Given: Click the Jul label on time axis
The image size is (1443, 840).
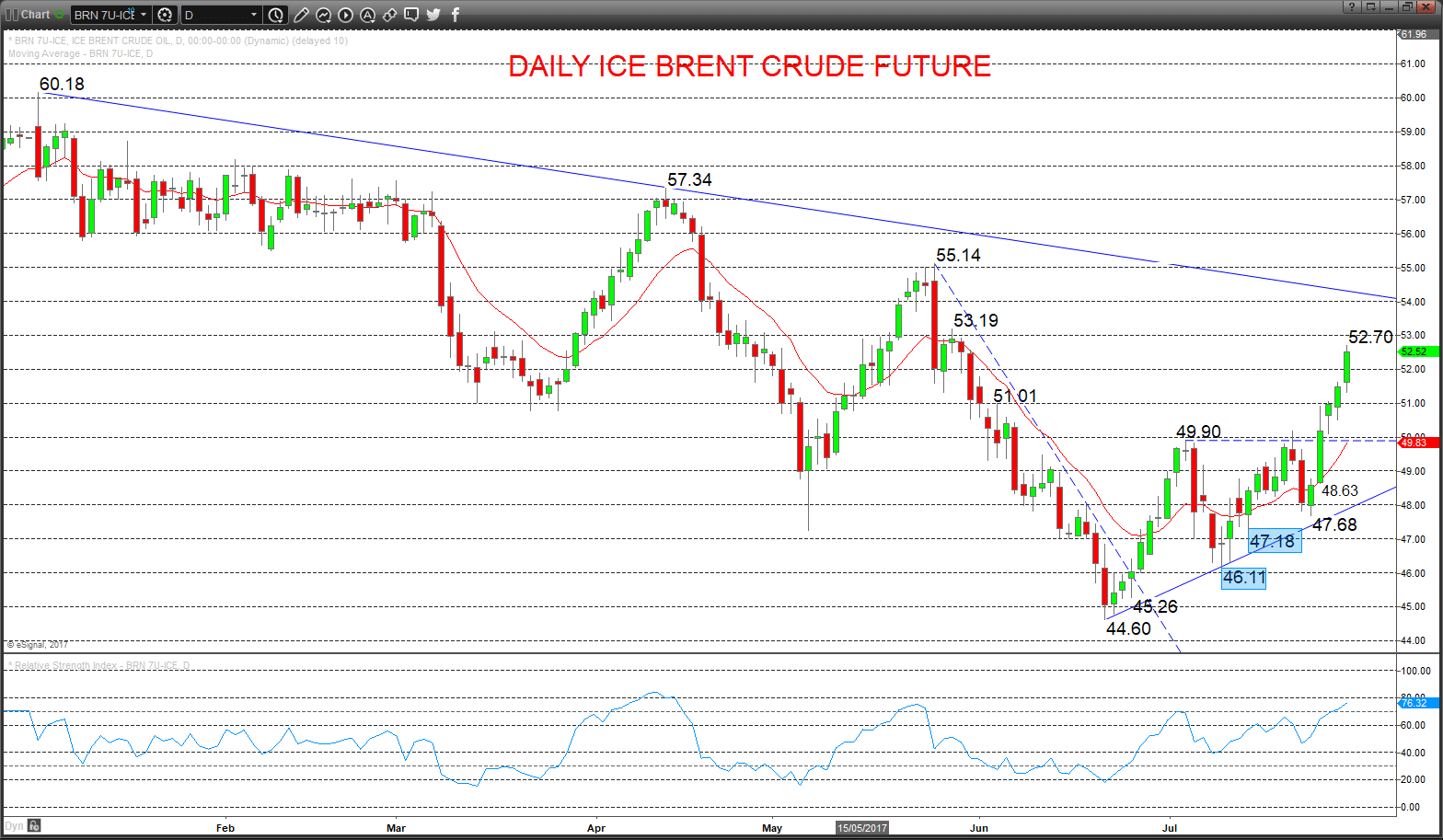Looking at the screenshot, I should click(1170, 828).
